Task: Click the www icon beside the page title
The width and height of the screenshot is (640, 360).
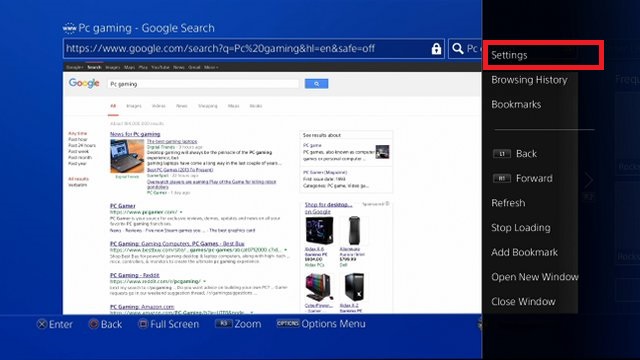Action: (69, 28)
